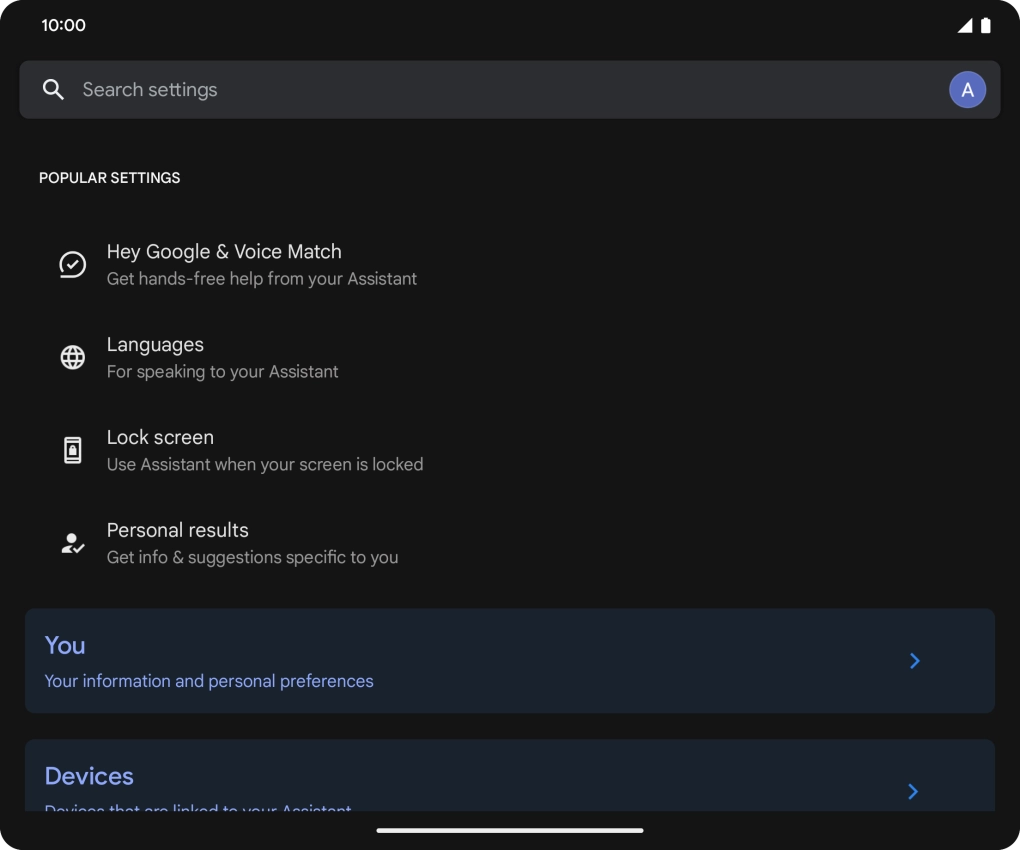Expand the Devices section chevron
This screenshot has height=850, width=1020.
(913, 791)
